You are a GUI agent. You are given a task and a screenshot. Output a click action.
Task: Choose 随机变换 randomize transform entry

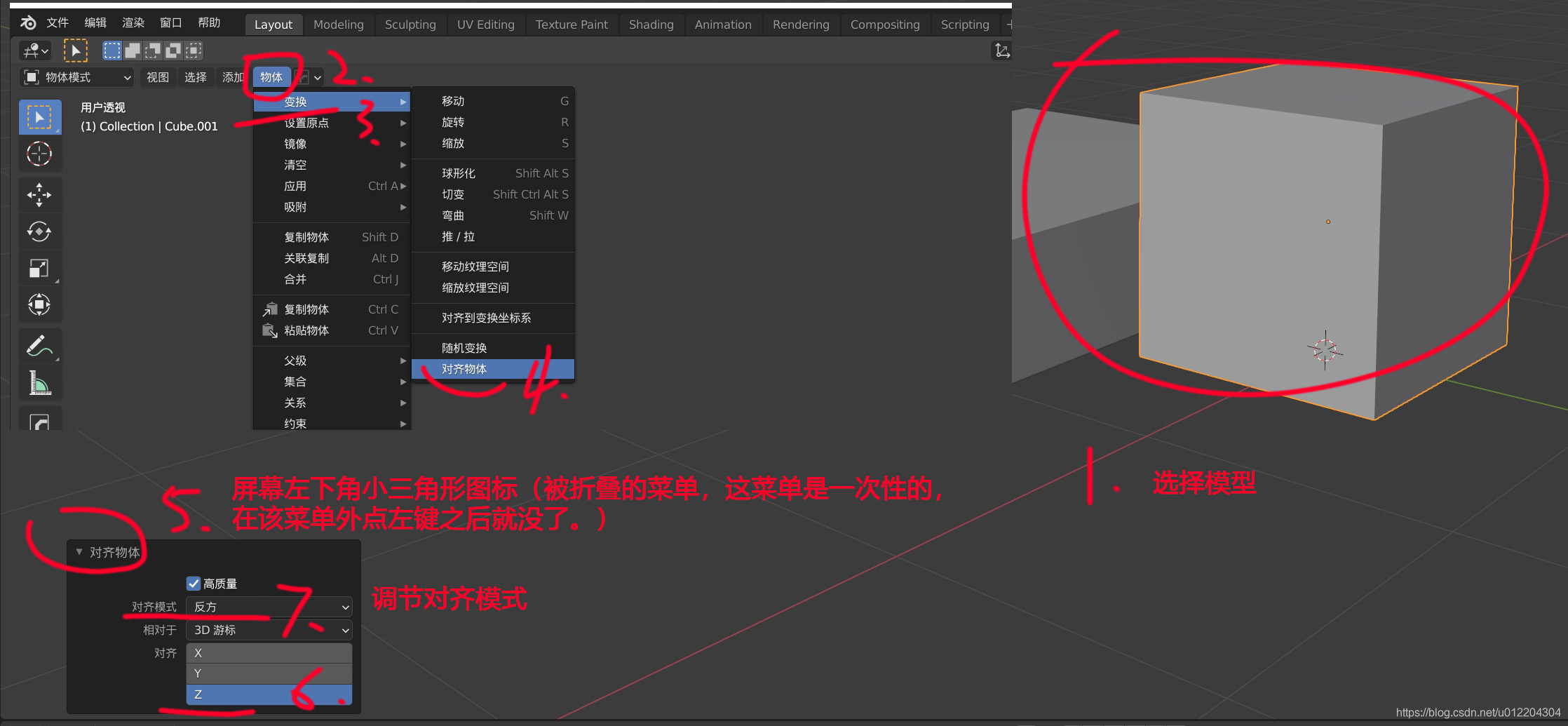[493, 348]
